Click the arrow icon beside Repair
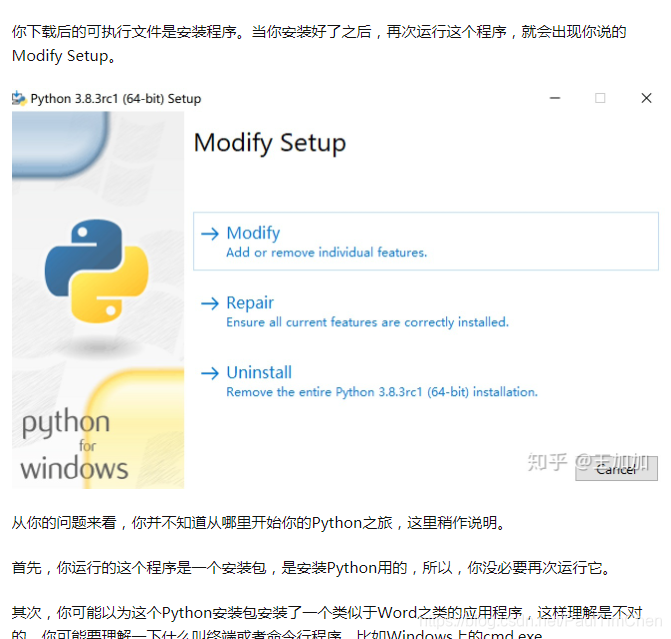The height and width of the screenshot is (639, 671). (210, 303)
